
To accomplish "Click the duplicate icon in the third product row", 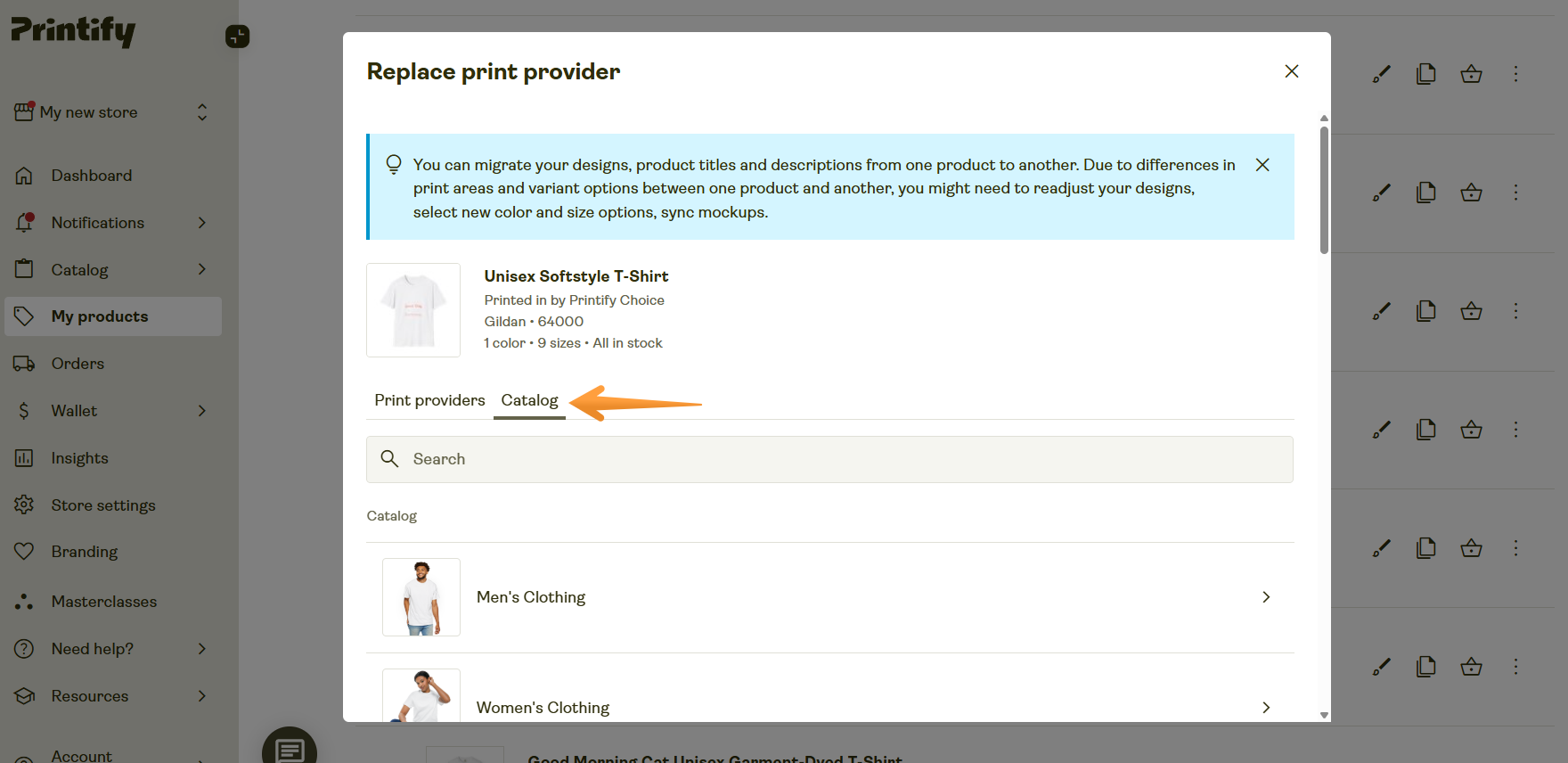I will coord(1426,311).
